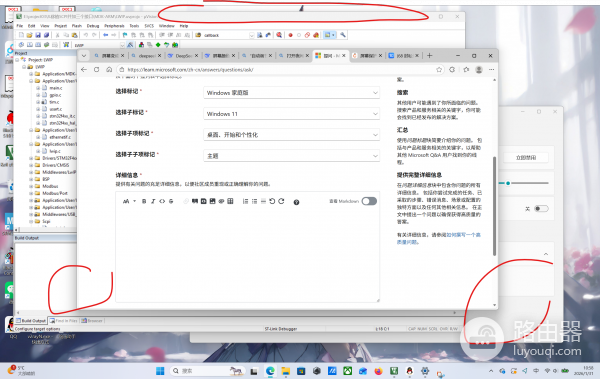
Task: Open the 桌面、开始和个性化 dropdown
Action: pos(292,135)
